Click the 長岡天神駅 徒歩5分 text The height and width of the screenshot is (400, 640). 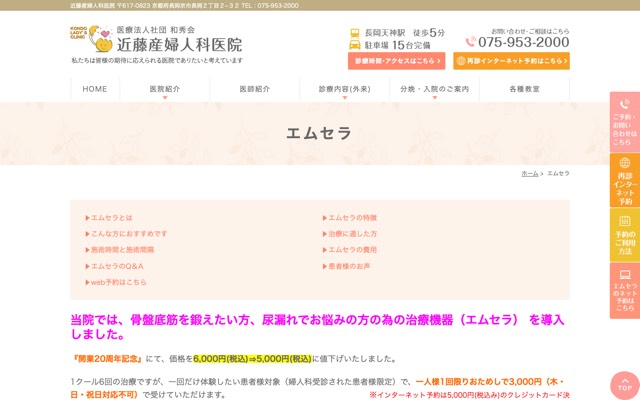click(404, 33)
